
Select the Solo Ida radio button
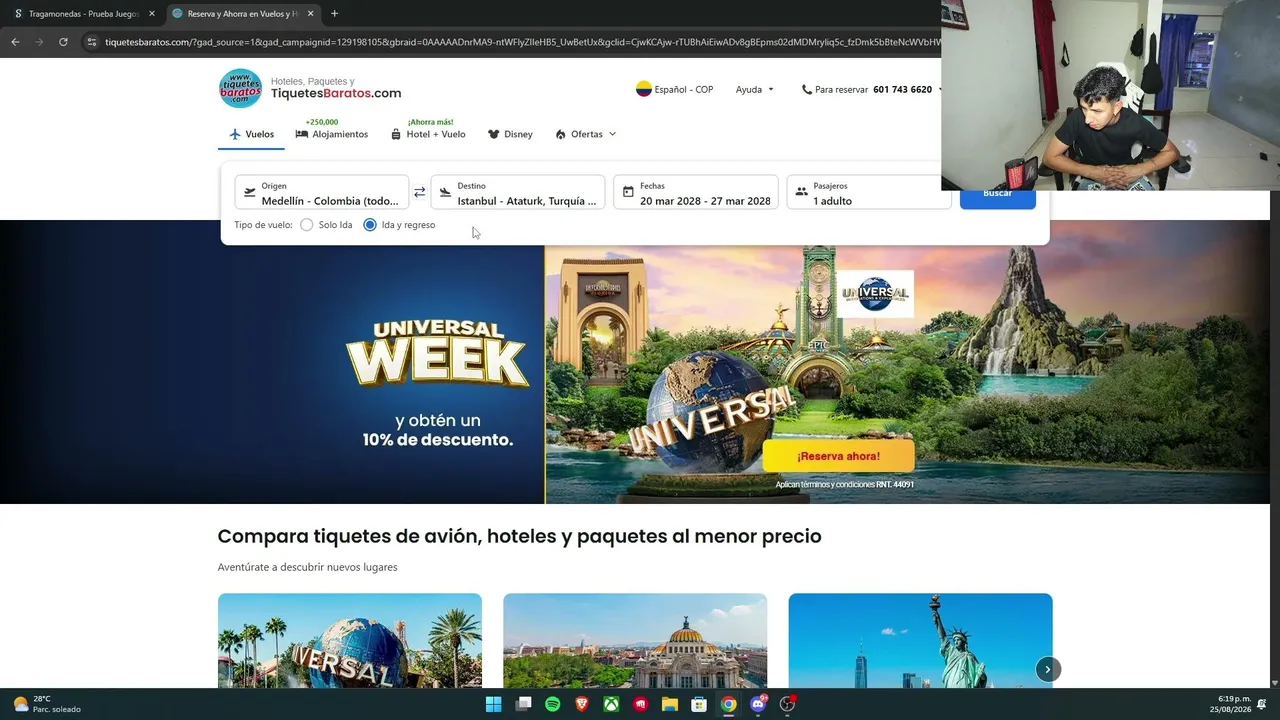pos(306,225)
